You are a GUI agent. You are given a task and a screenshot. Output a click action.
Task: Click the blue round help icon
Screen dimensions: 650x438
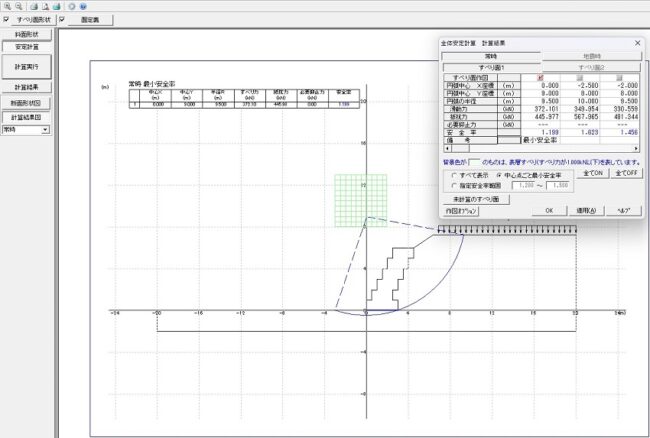83,6
